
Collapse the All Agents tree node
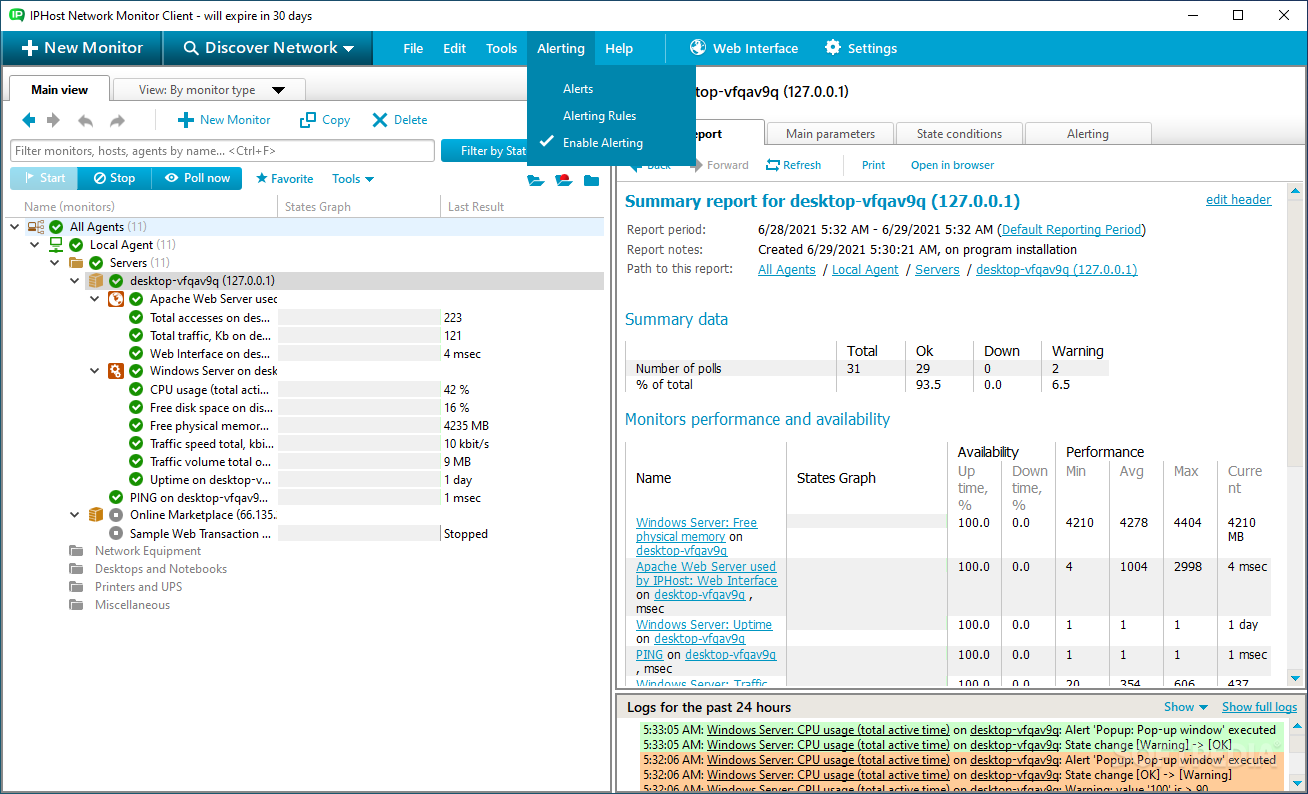(15, 227)
